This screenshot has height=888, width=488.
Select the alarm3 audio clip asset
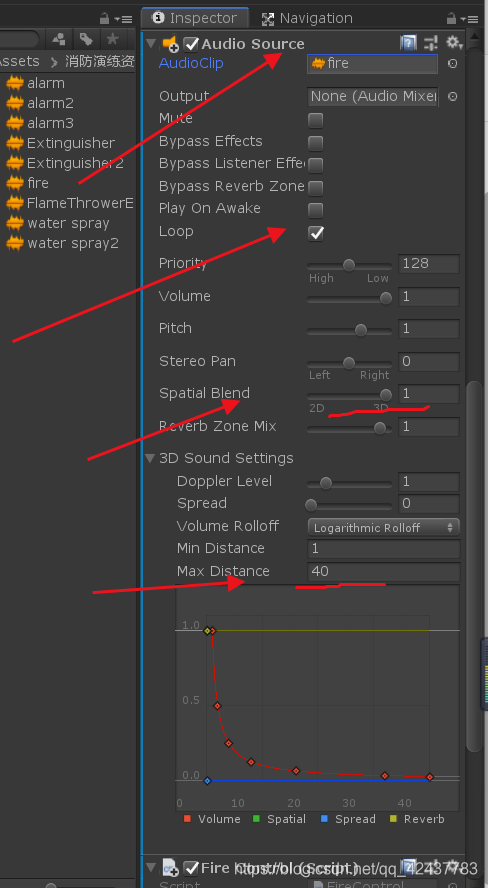click(x=40, y=123)
